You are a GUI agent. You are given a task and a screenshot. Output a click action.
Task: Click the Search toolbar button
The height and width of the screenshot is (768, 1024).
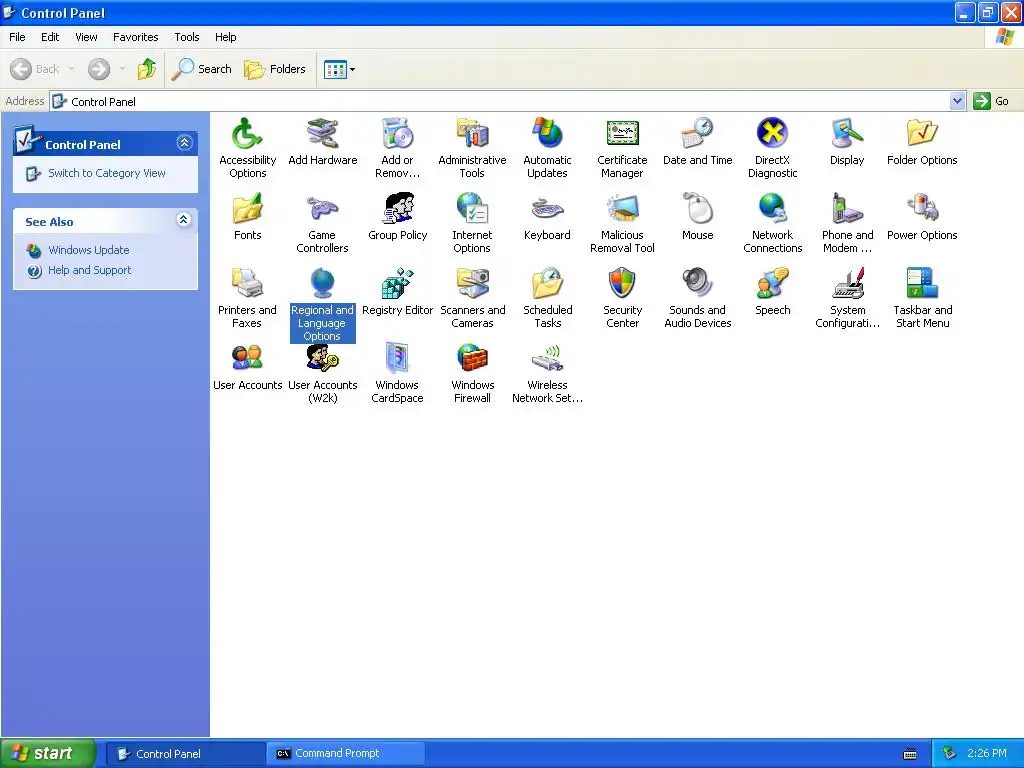click(201, 69)
